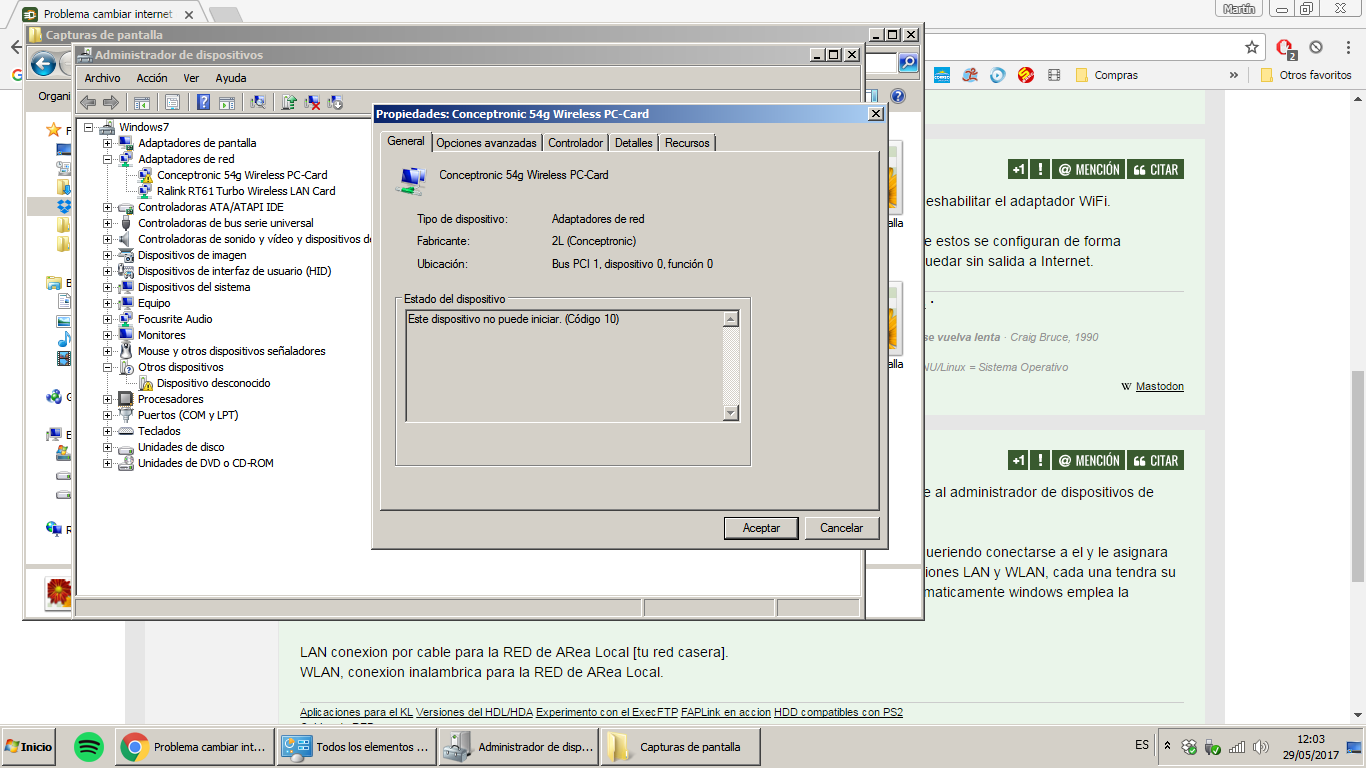Open the Otros favoritos bookmarks folder

(1306, 75)
